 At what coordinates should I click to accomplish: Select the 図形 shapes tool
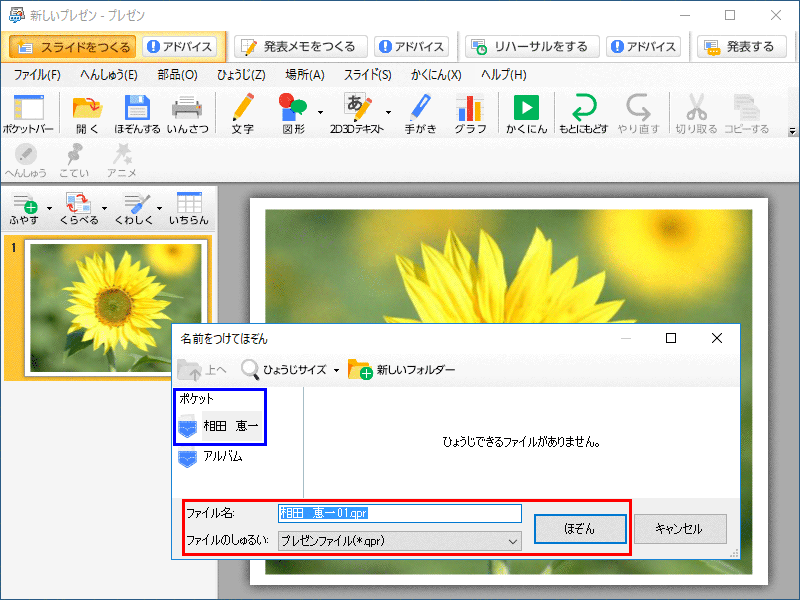(x=292, y=107)
